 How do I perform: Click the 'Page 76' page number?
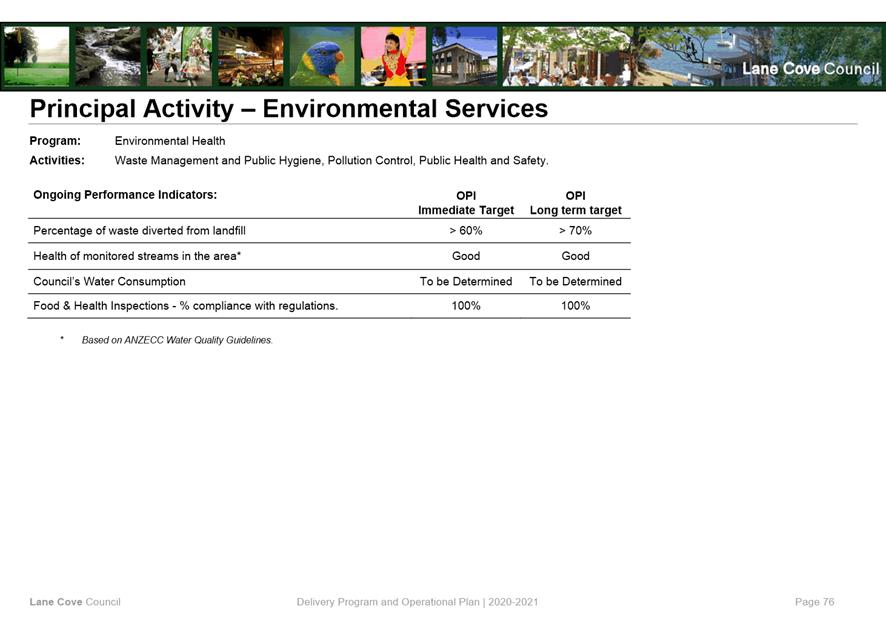(815, 602)
